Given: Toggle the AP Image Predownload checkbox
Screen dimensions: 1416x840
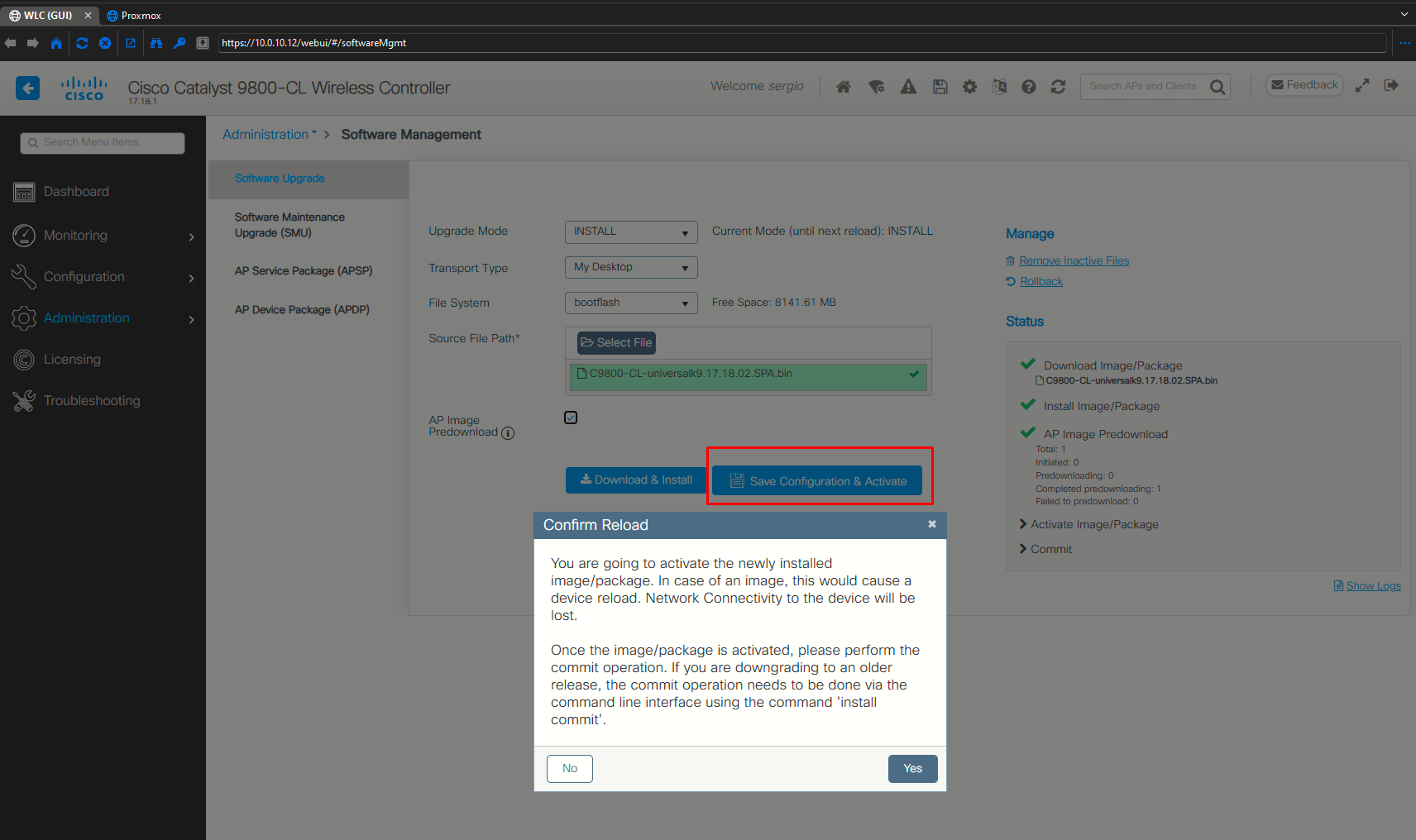Looking at the screenshot, I should click(571, 418).
